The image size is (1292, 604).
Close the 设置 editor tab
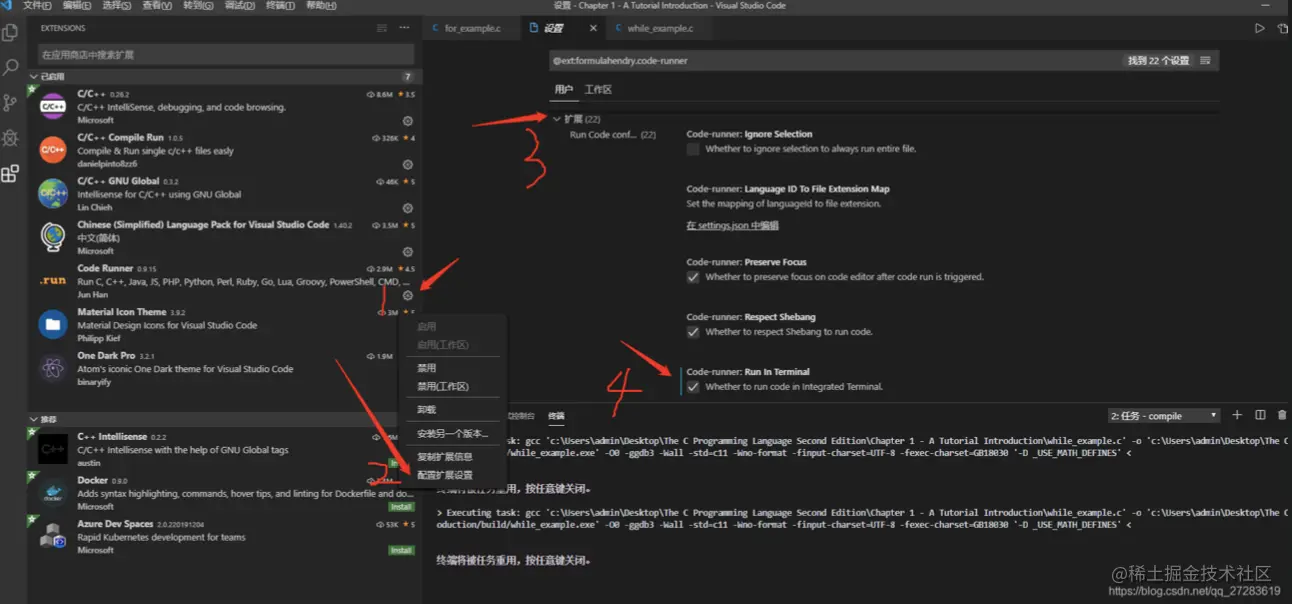[x=593, y=28]
